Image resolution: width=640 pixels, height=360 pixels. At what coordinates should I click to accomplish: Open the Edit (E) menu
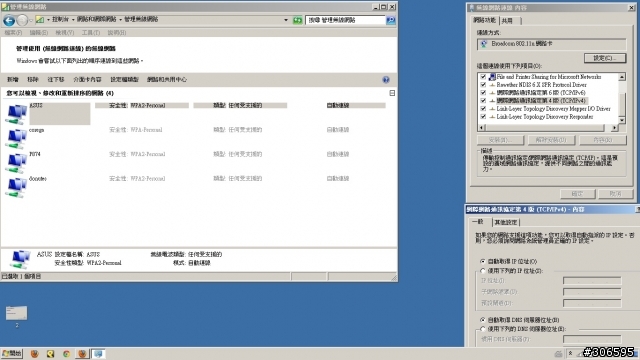(x=39, y=33)
